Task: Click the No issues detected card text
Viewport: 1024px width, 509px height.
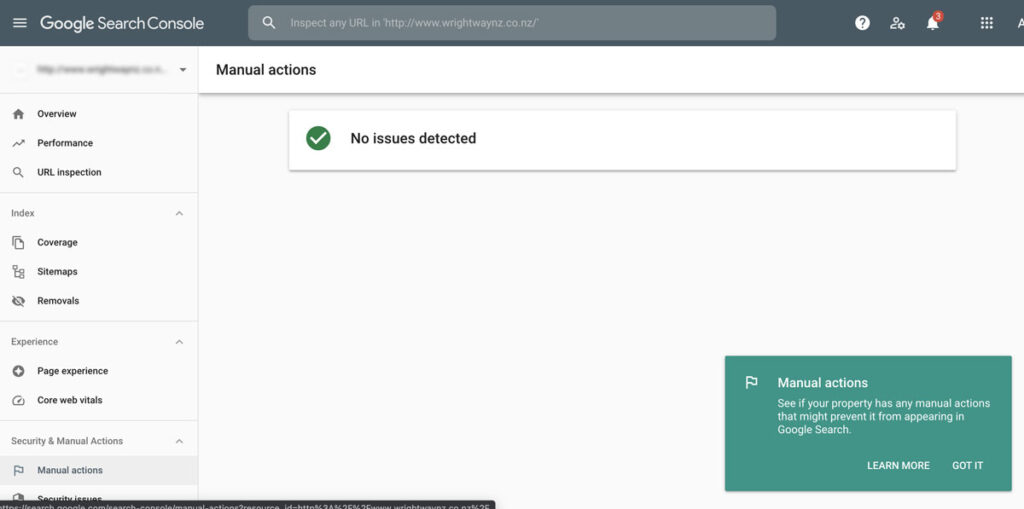Action: (x=413, y=139)
